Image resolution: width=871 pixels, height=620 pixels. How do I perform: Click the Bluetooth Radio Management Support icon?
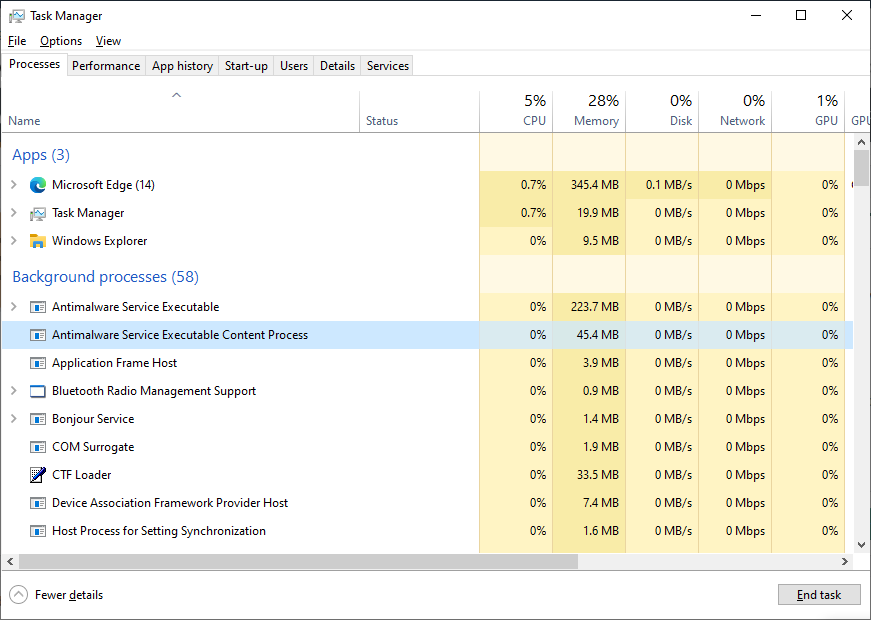point(38,391)
